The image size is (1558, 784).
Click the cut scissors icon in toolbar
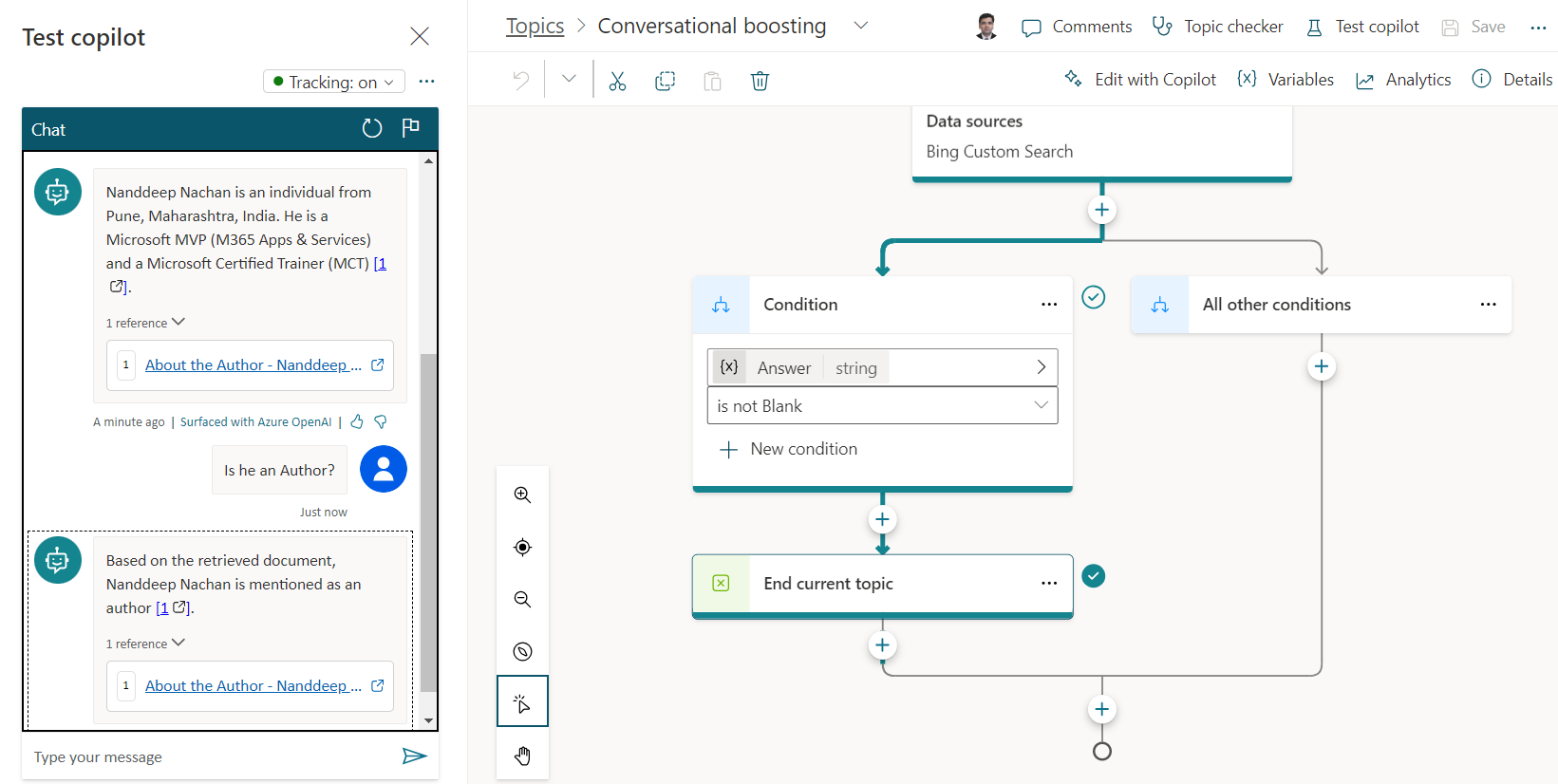pos(617,81)
